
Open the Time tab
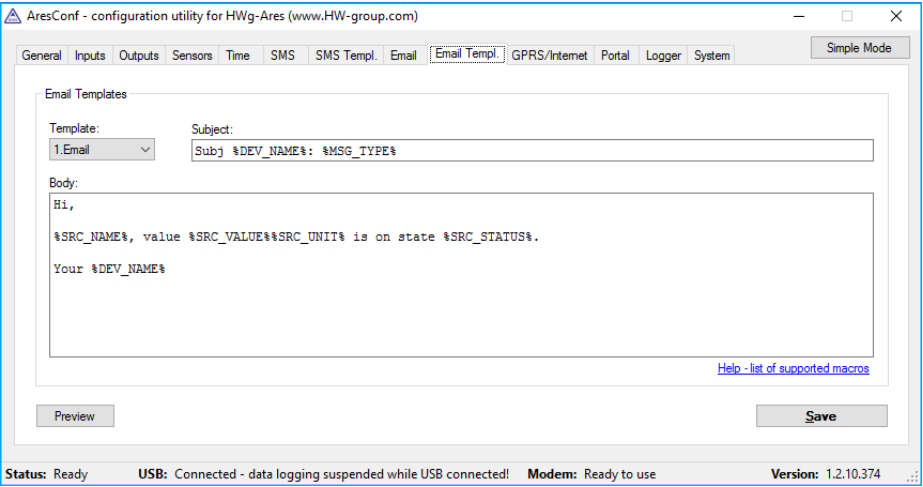tap(238, 56)
